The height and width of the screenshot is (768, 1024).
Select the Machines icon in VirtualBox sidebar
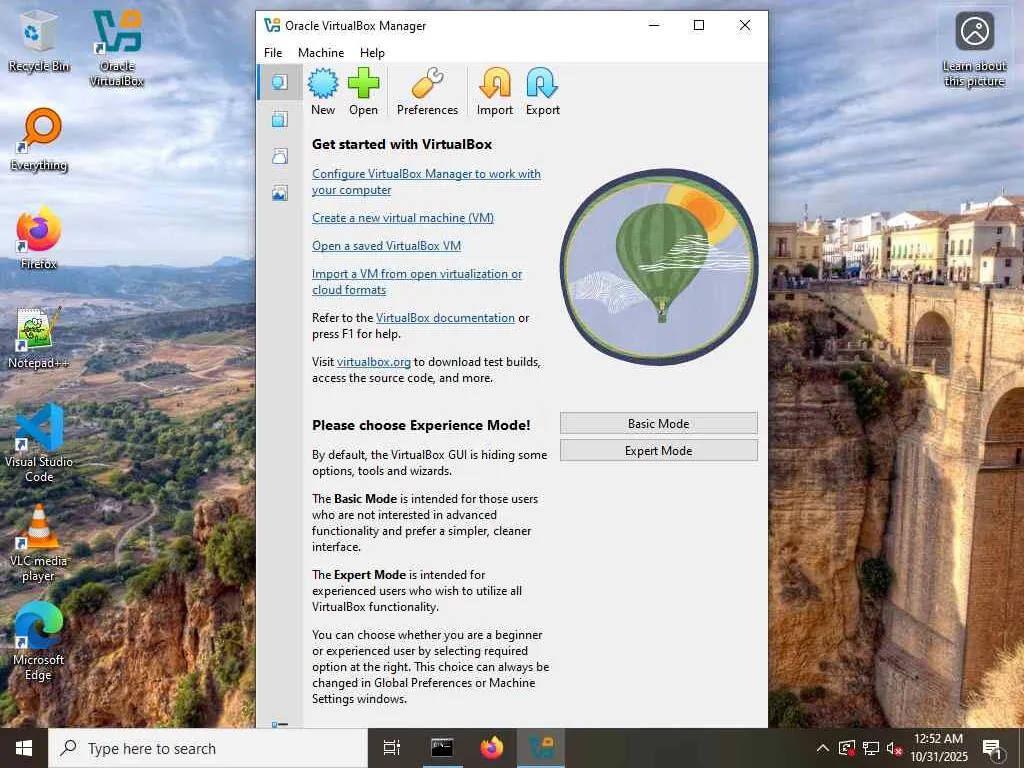pos(280,119)
